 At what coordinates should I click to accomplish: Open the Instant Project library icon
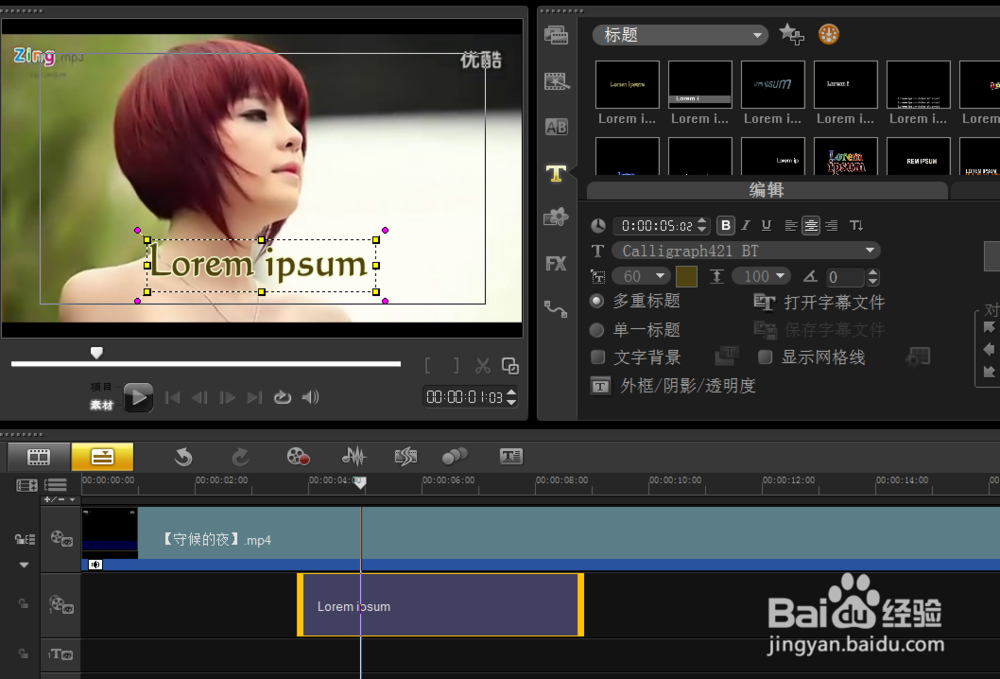pyautogui.click(x=556, y=81)
